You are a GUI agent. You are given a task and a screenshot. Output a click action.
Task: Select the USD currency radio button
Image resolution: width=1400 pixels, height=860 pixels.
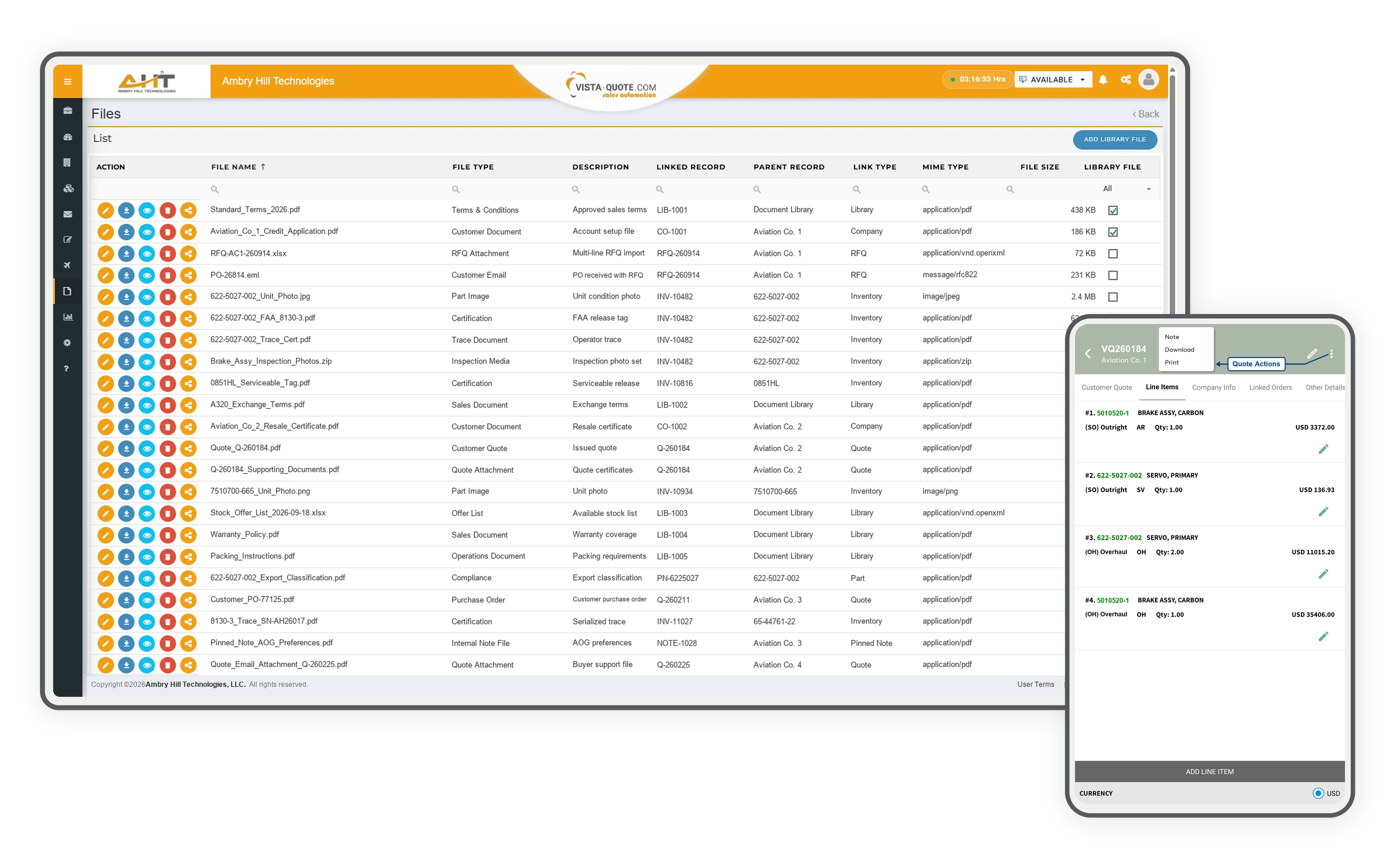tap(1317, 793)
